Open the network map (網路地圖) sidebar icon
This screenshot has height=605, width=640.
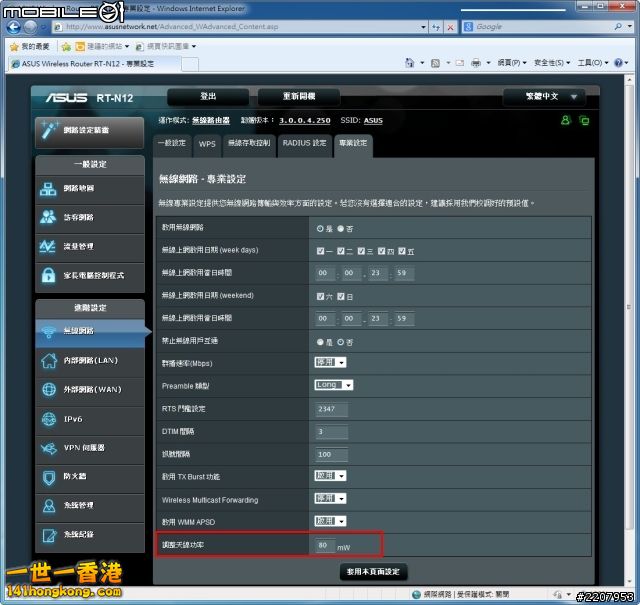click(48, 189)
